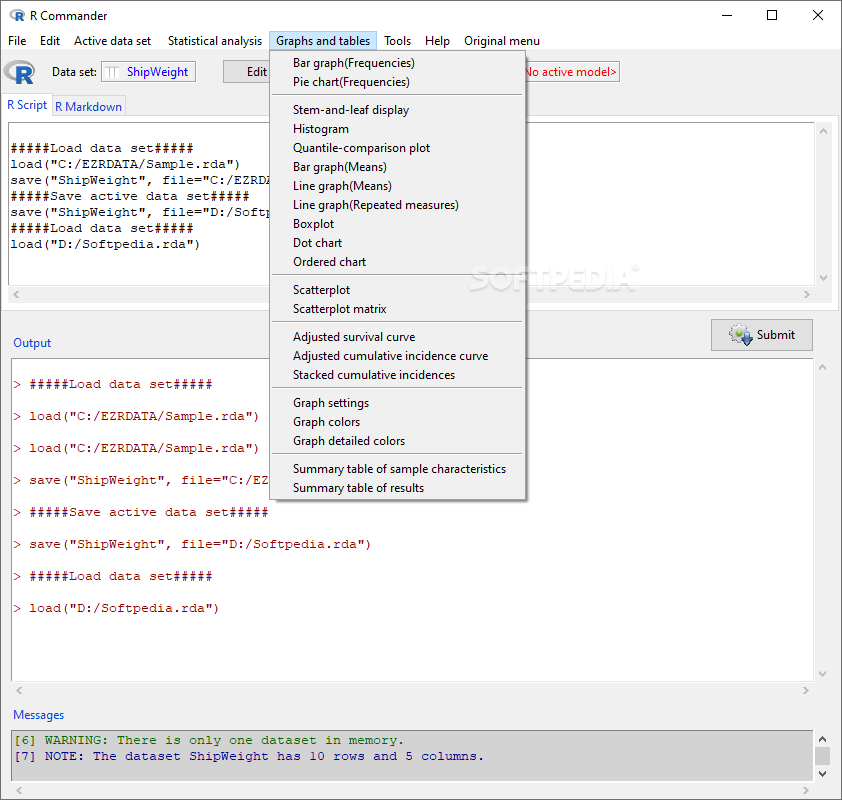Close the Graphs and tables menu
The width and height of the screenshot is (842, 800).
(x=323, y=41)
